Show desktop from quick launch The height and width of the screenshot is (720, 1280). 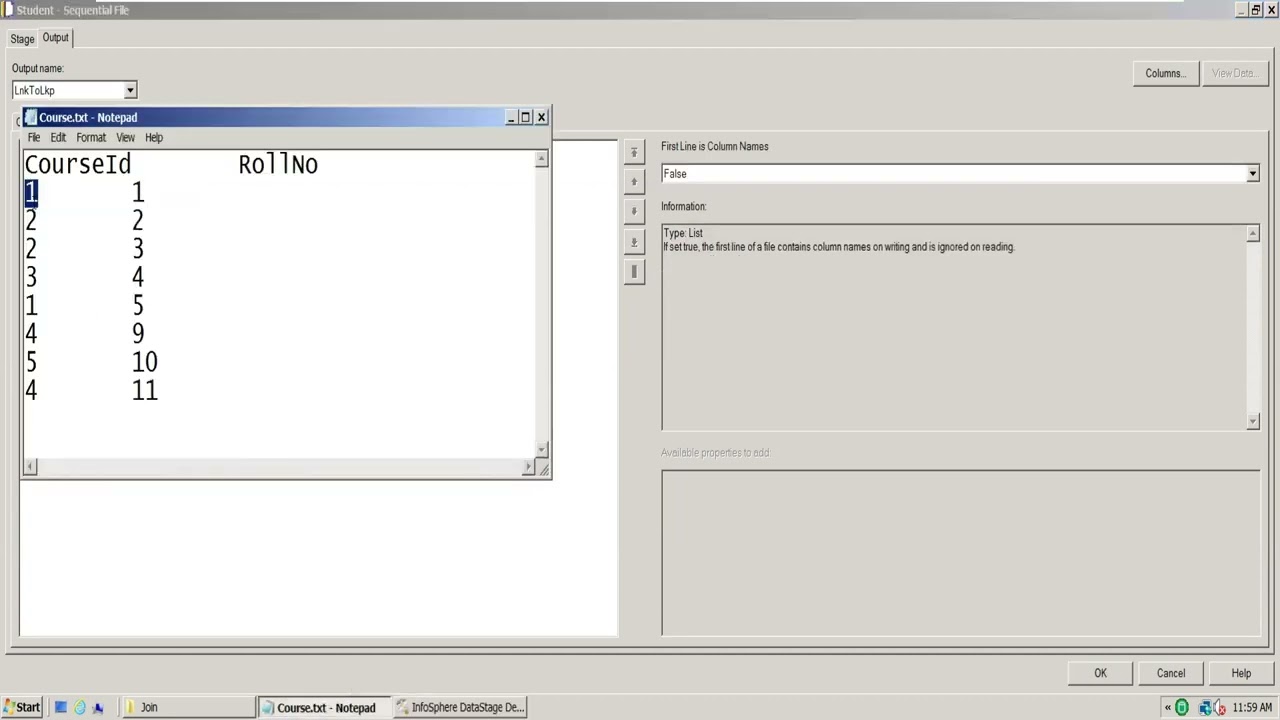61,707
